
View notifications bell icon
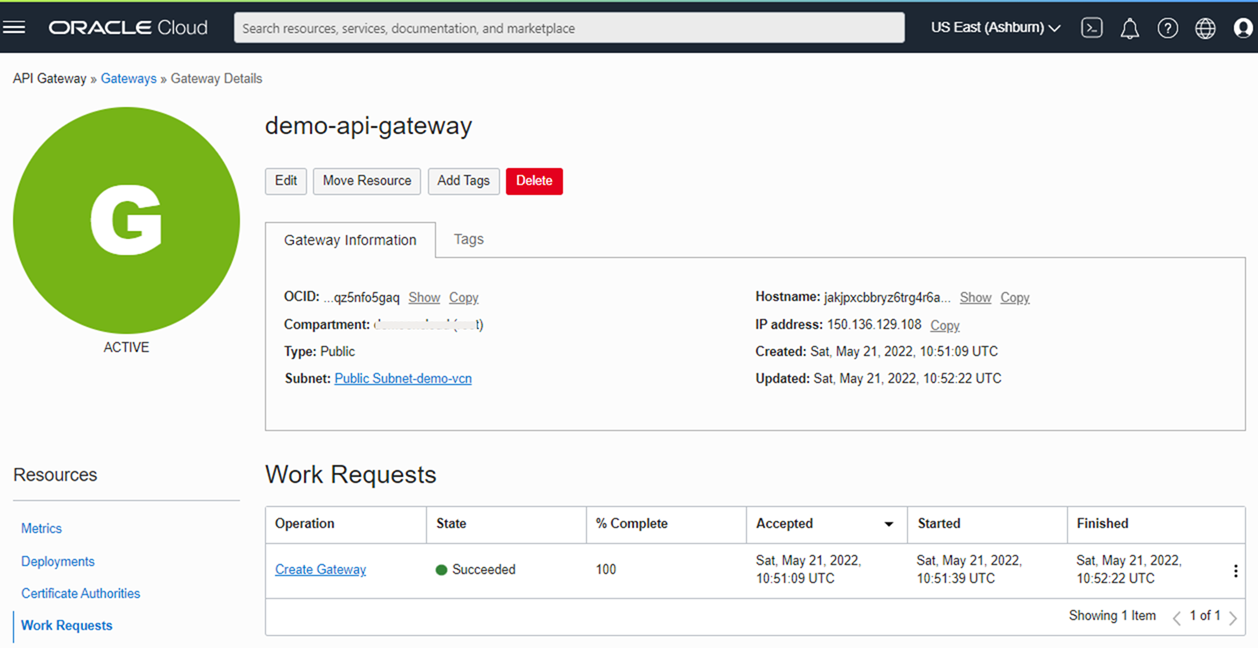[x=1129, y=28]
